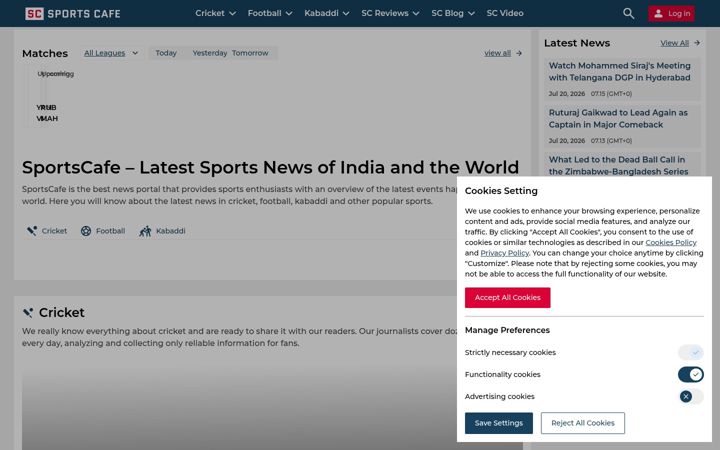Enable Advertising cookies toggle
The width and height of the screenshot is (720, 450).
coord(691,396)
